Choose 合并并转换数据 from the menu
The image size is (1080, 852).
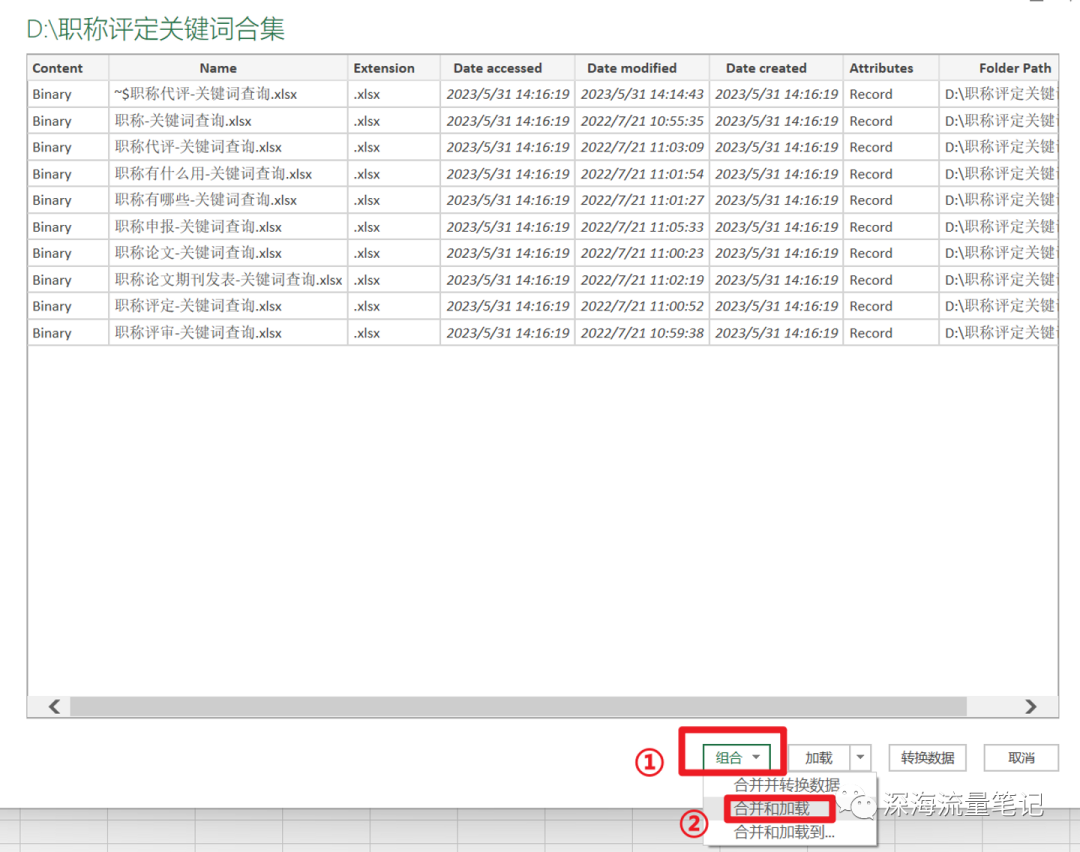click(786, 785)
